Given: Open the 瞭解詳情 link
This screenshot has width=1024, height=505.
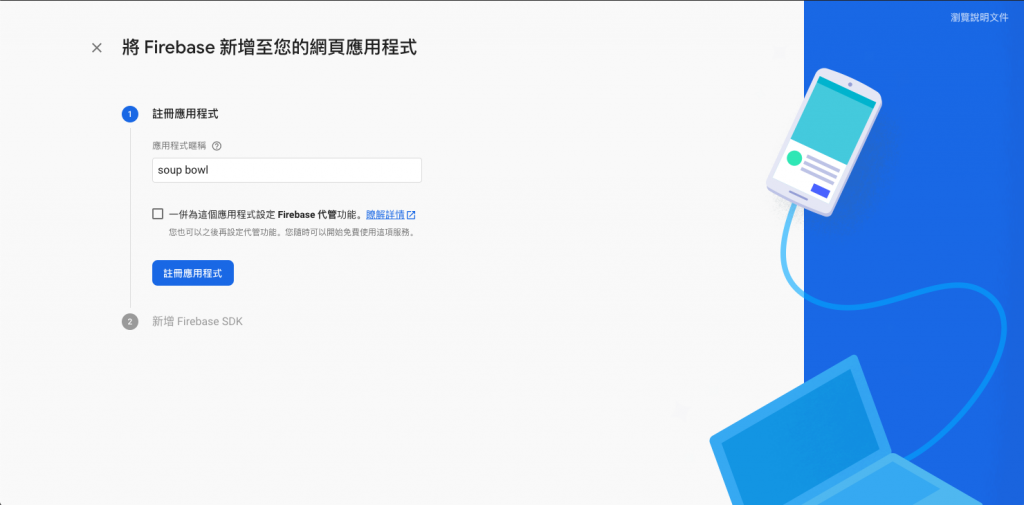Looking at the screenshot, I should point(385,214).
